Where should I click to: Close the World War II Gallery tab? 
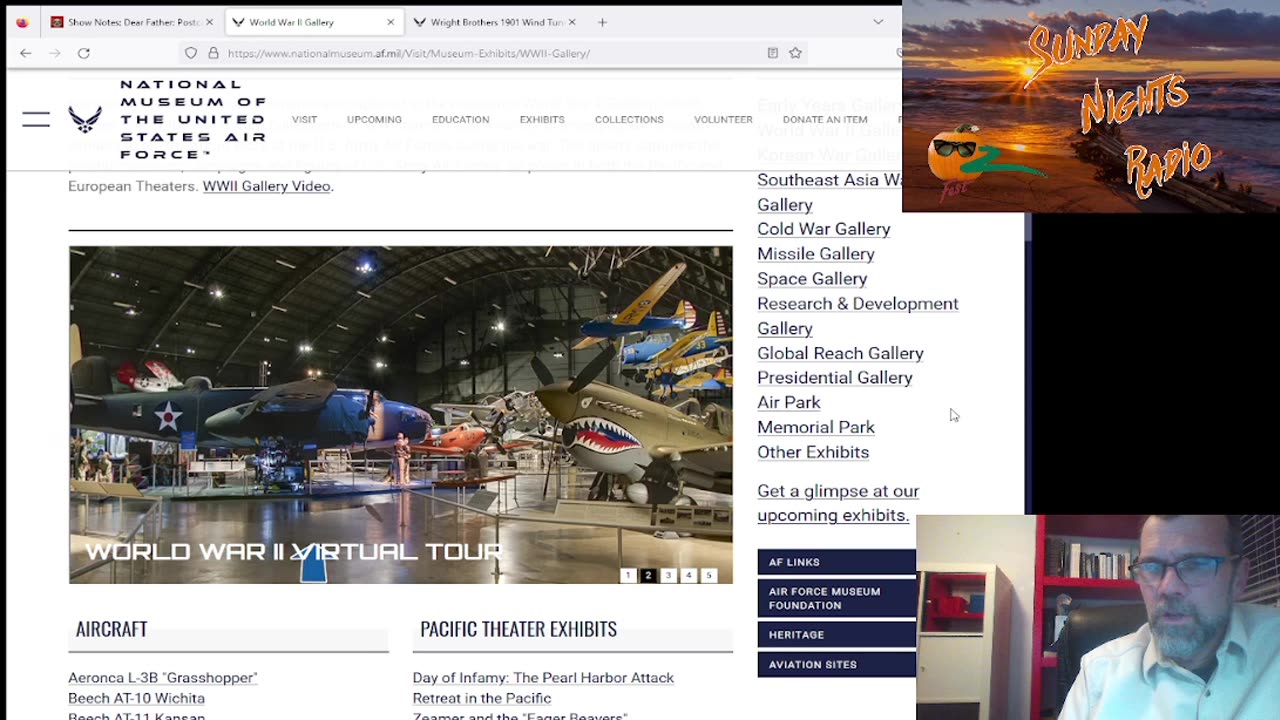[390, 22]
